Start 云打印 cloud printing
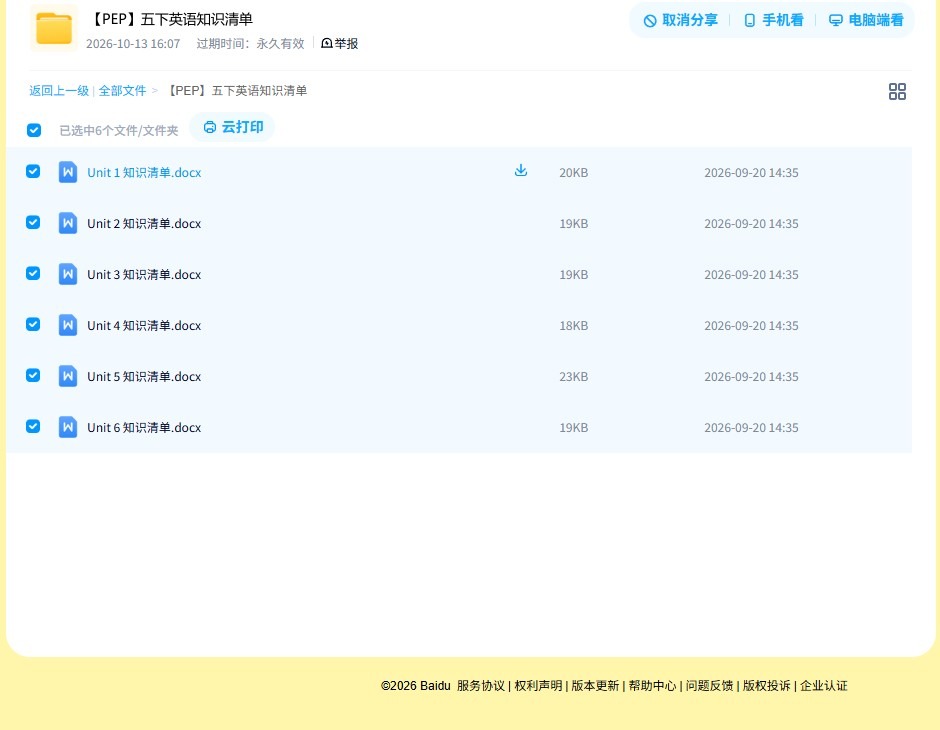The width and height of the screenshot is (940, 730). point(233,127)
